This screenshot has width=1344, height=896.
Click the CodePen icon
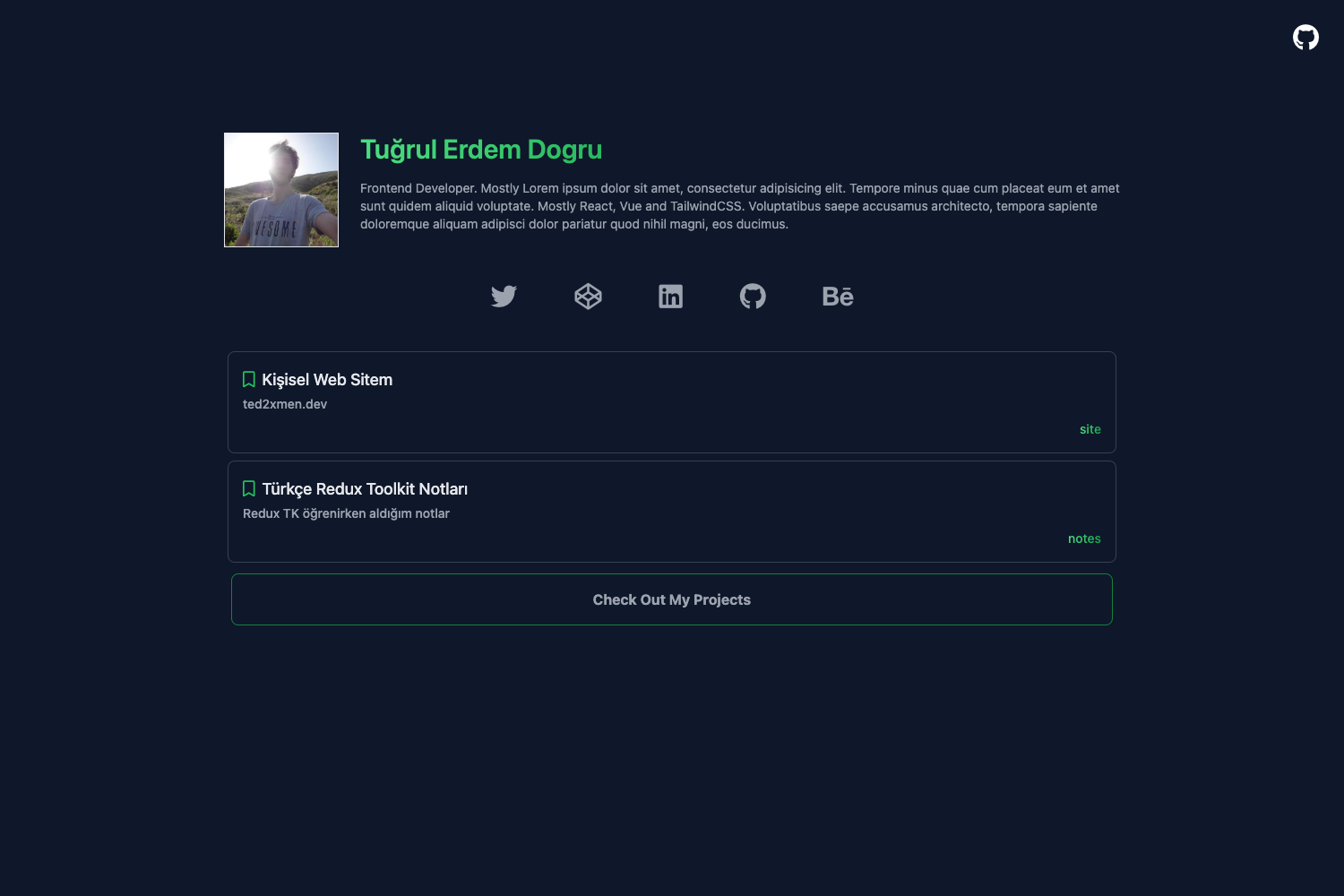588,296
